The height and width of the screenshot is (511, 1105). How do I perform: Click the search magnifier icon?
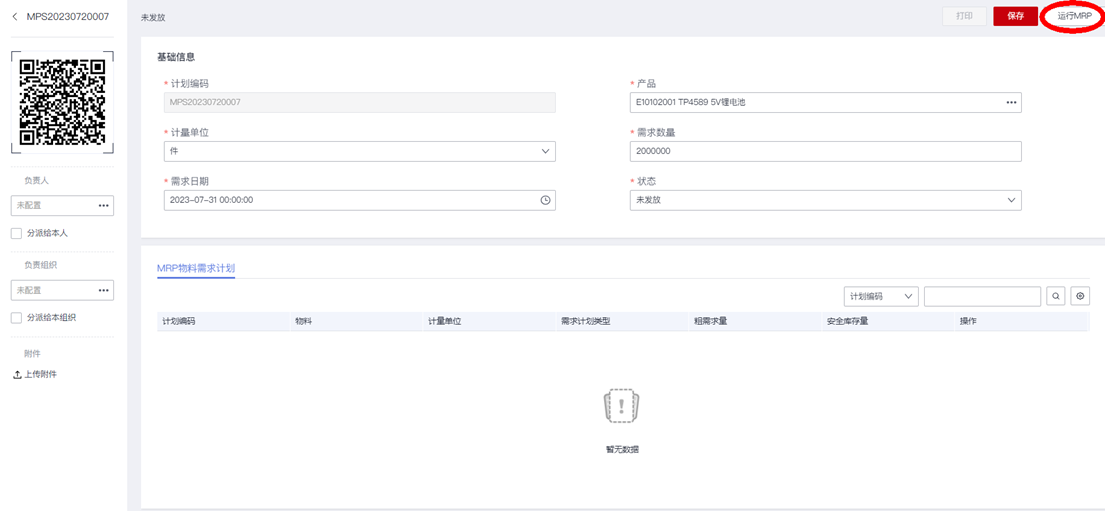[1056, 296]
